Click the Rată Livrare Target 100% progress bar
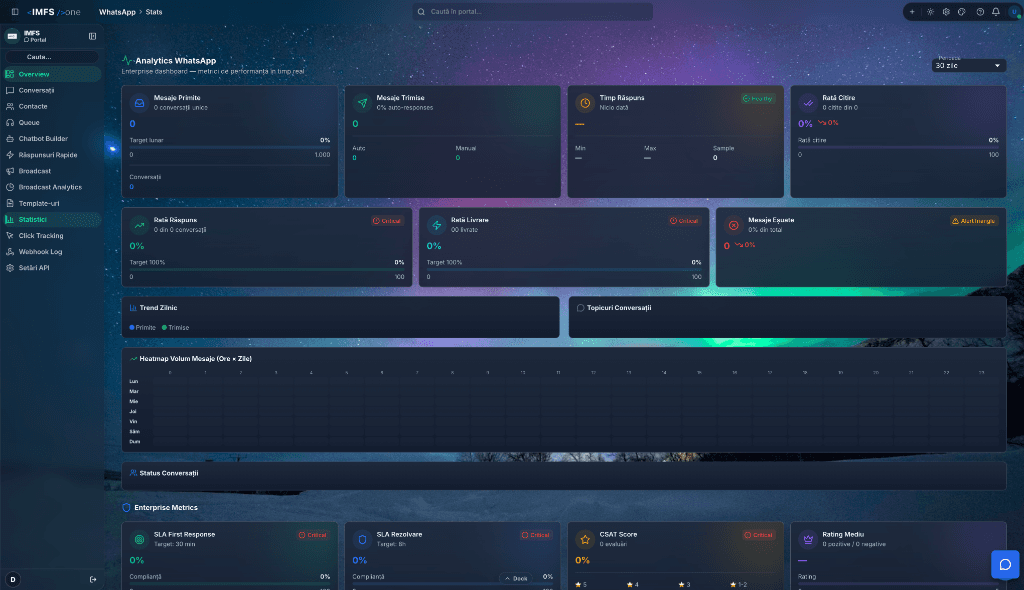The height and width of the screenshot is (590, 1024). (564, 270)
